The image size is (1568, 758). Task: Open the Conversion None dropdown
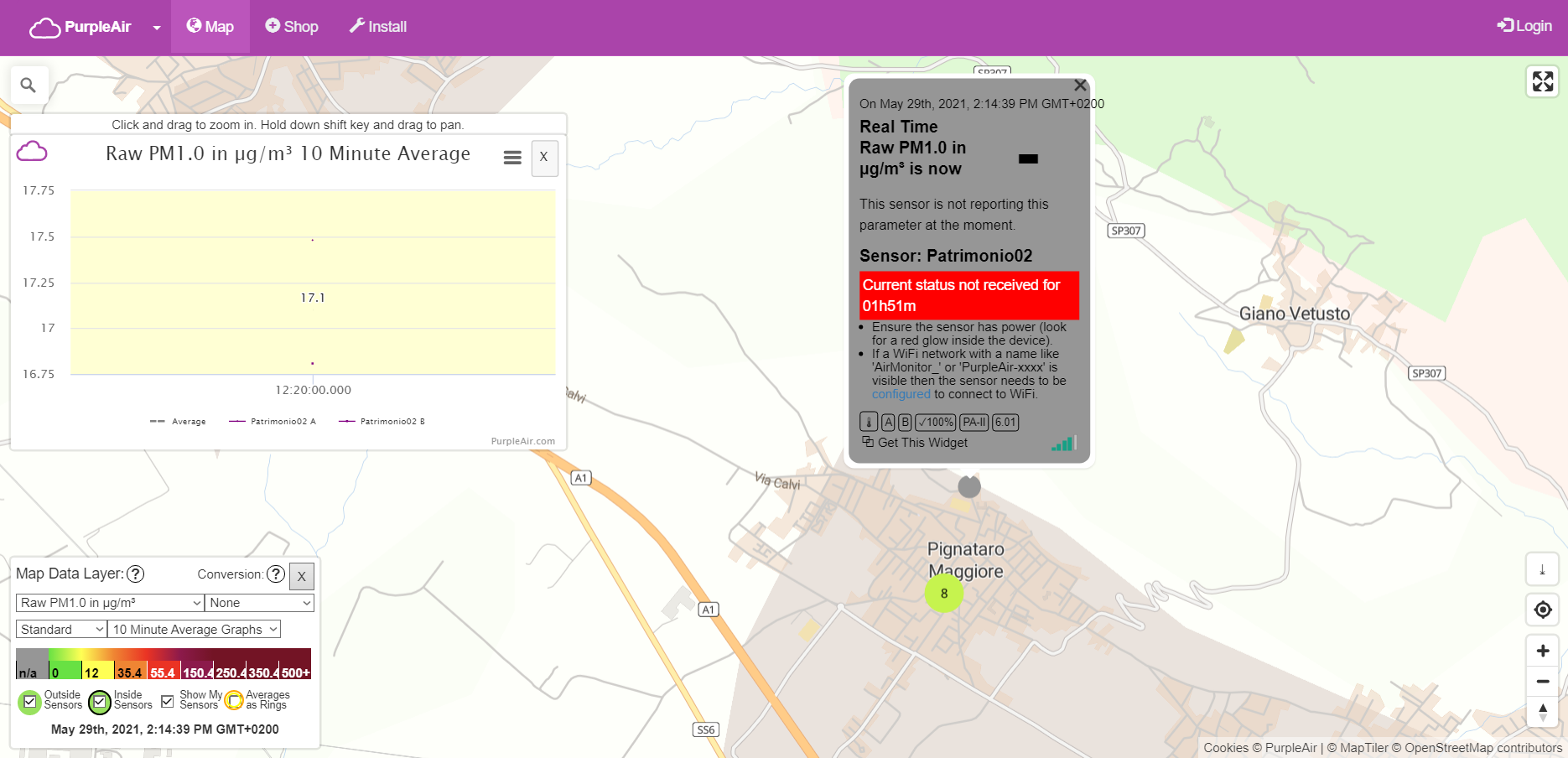[259, 603]
